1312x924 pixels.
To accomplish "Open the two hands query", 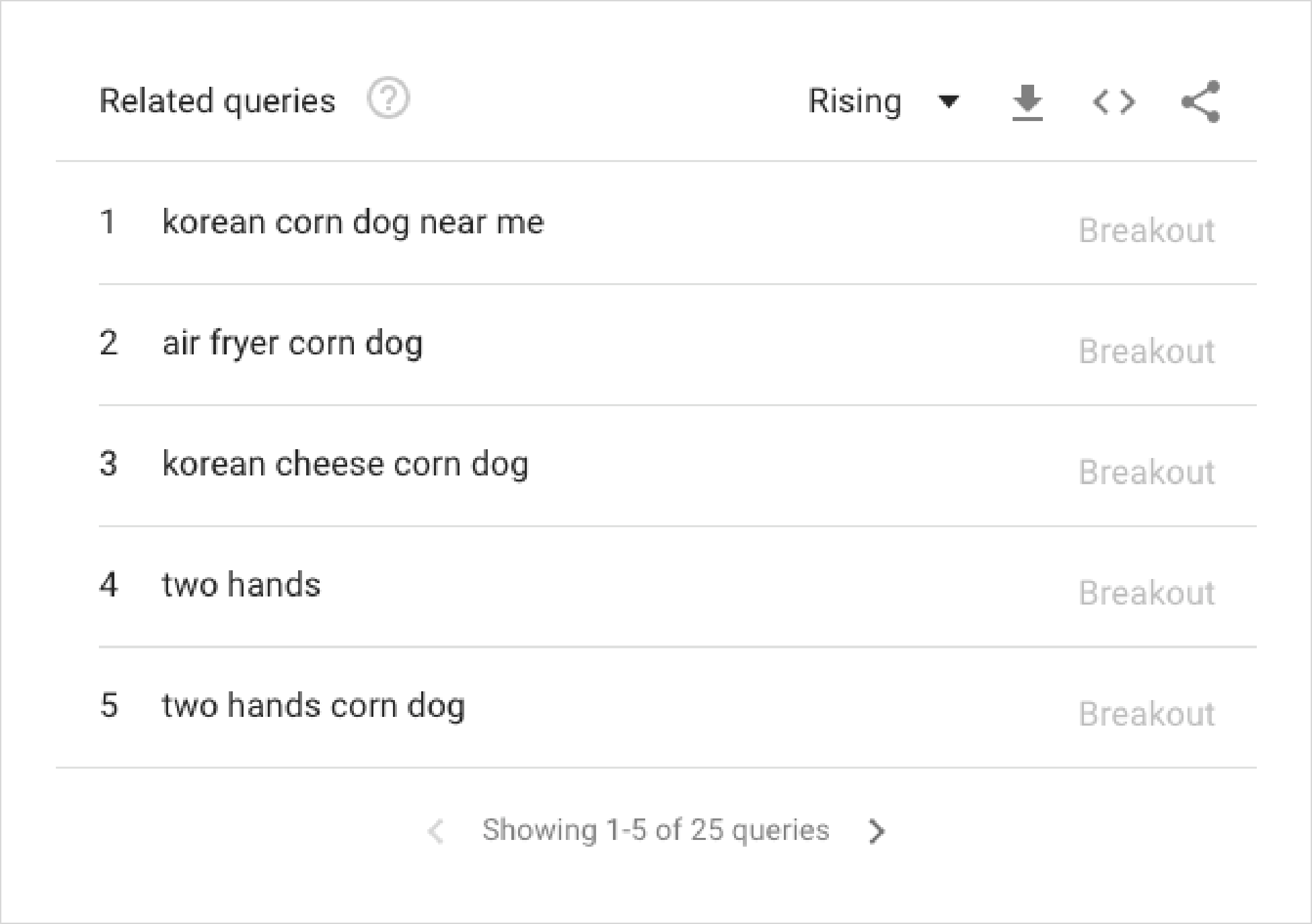I will (242, 584).
